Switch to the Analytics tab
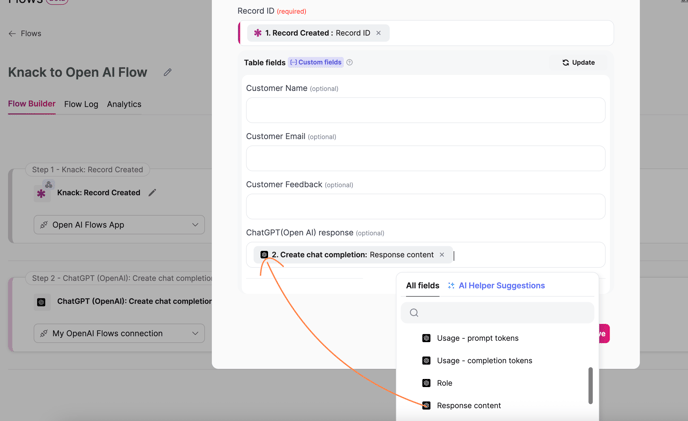The width and height of the screenshot is (688, 421). pyautogui.click(x=124, y=104)
